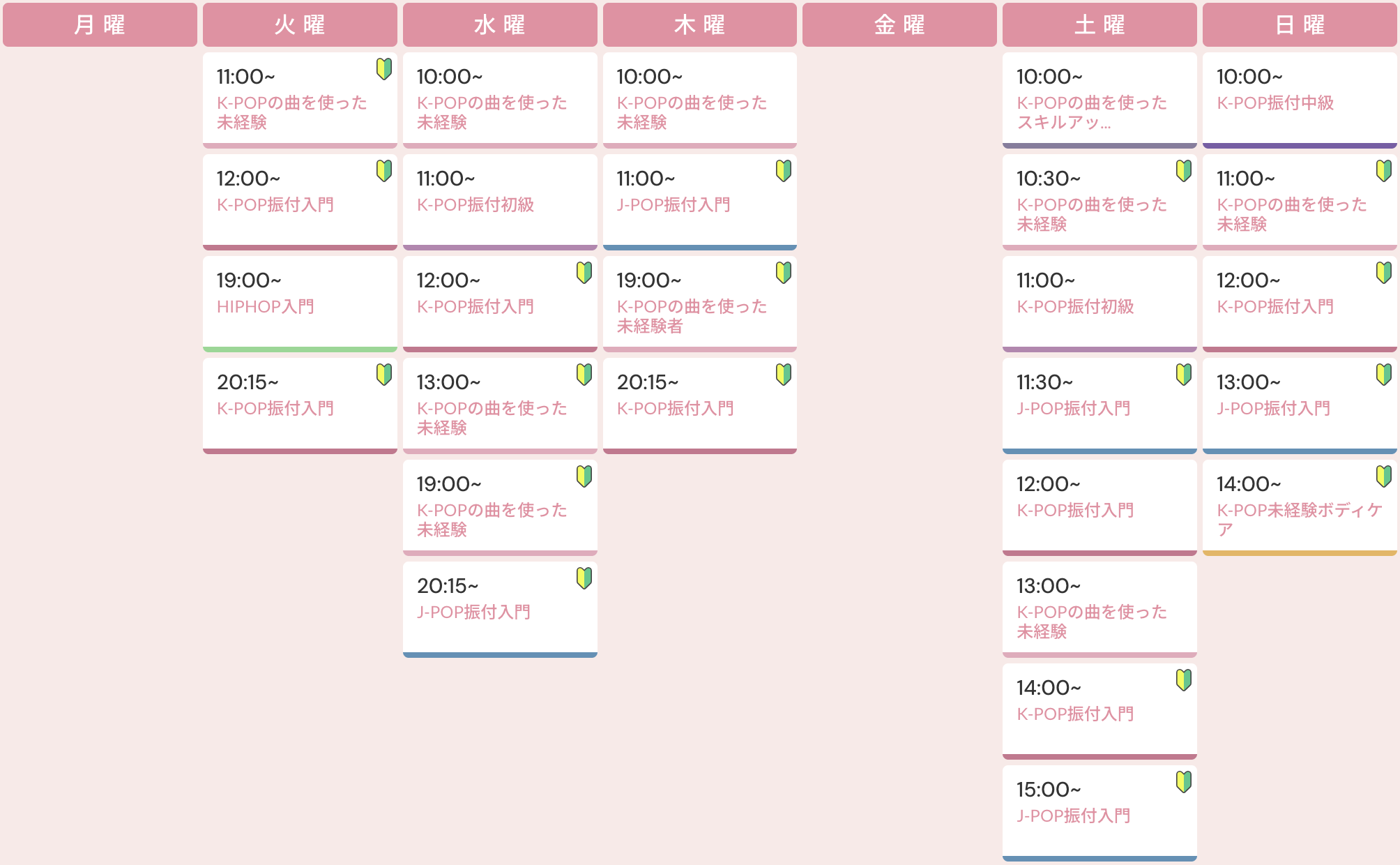
Task: Click the green underline on HIPHOP入門 card
Action: [300, 350]
